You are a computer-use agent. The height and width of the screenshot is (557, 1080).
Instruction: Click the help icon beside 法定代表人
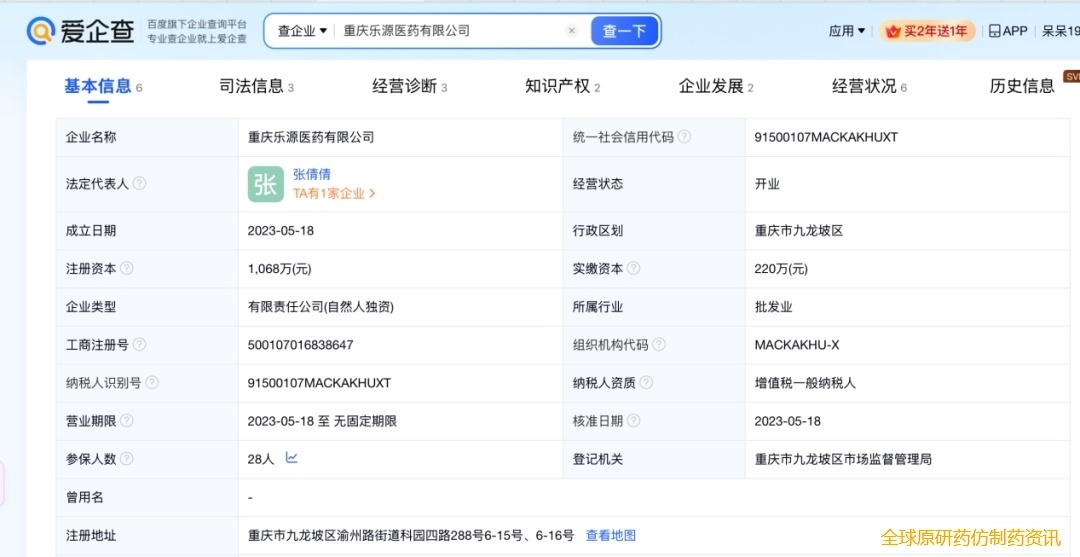tap(140, 184)
